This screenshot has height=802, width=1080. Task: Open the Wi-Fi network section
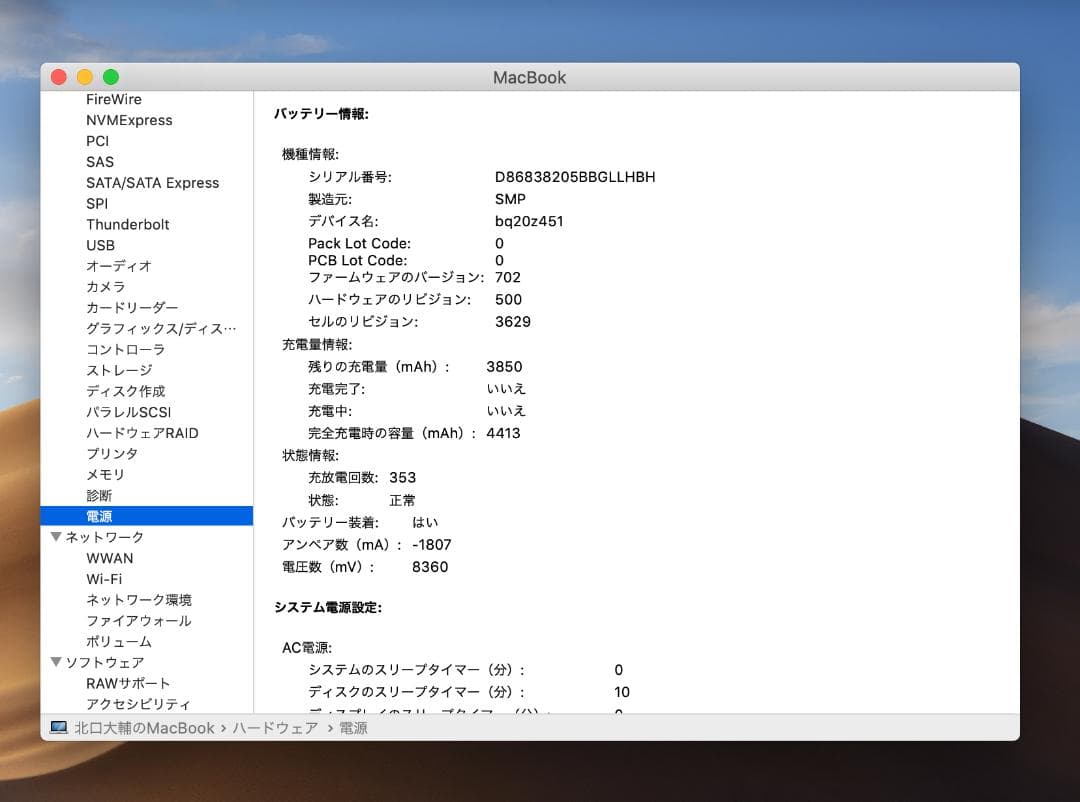[x=103, y=578]
